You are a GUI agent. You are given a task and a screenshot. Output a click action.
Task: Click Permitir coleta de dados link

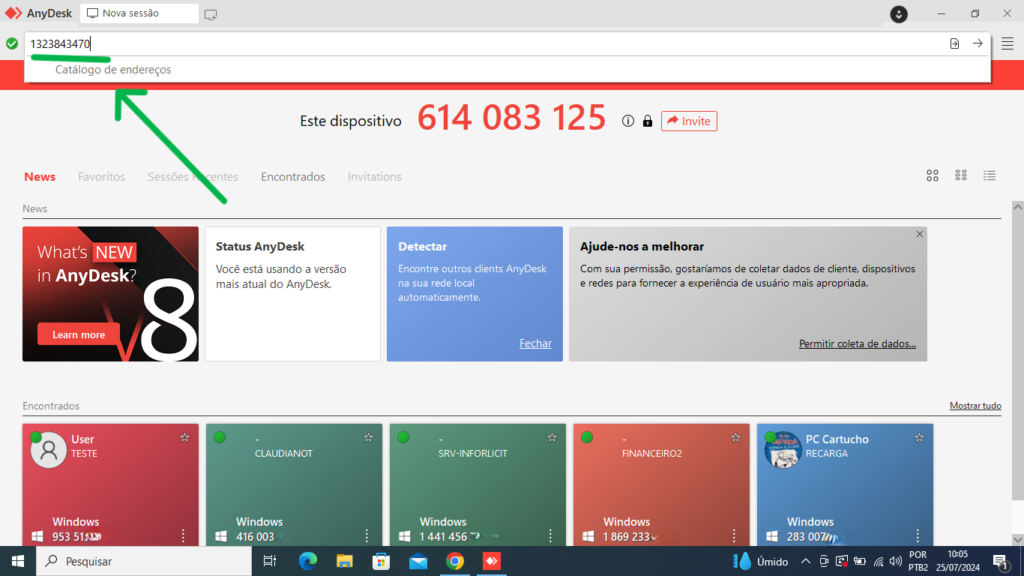857,344
